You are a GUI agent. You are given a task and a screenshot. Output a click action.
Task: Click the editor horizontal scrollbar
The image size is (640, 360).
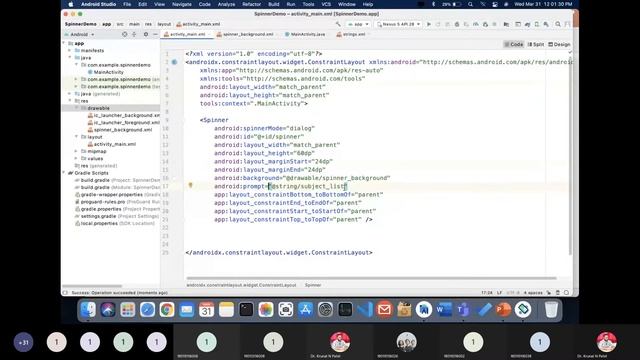click(x=371, y=278)
